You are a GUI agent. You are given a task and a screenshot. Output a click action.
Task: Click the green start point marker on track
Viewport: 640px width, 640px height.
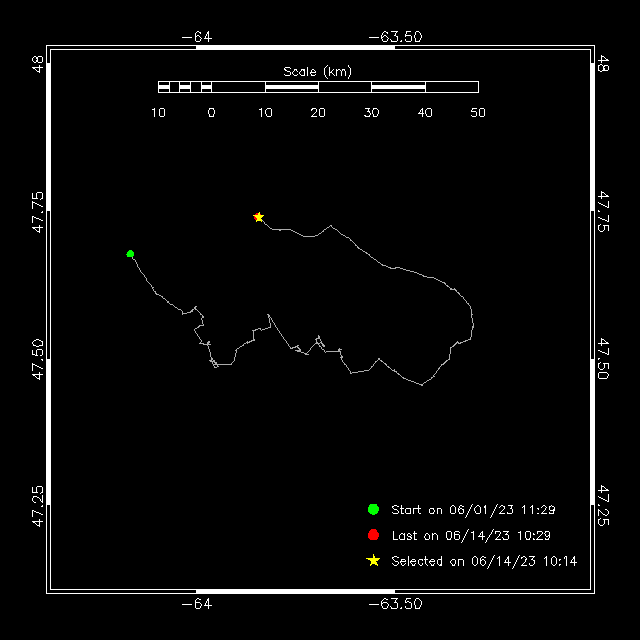(x=130, y=254)
